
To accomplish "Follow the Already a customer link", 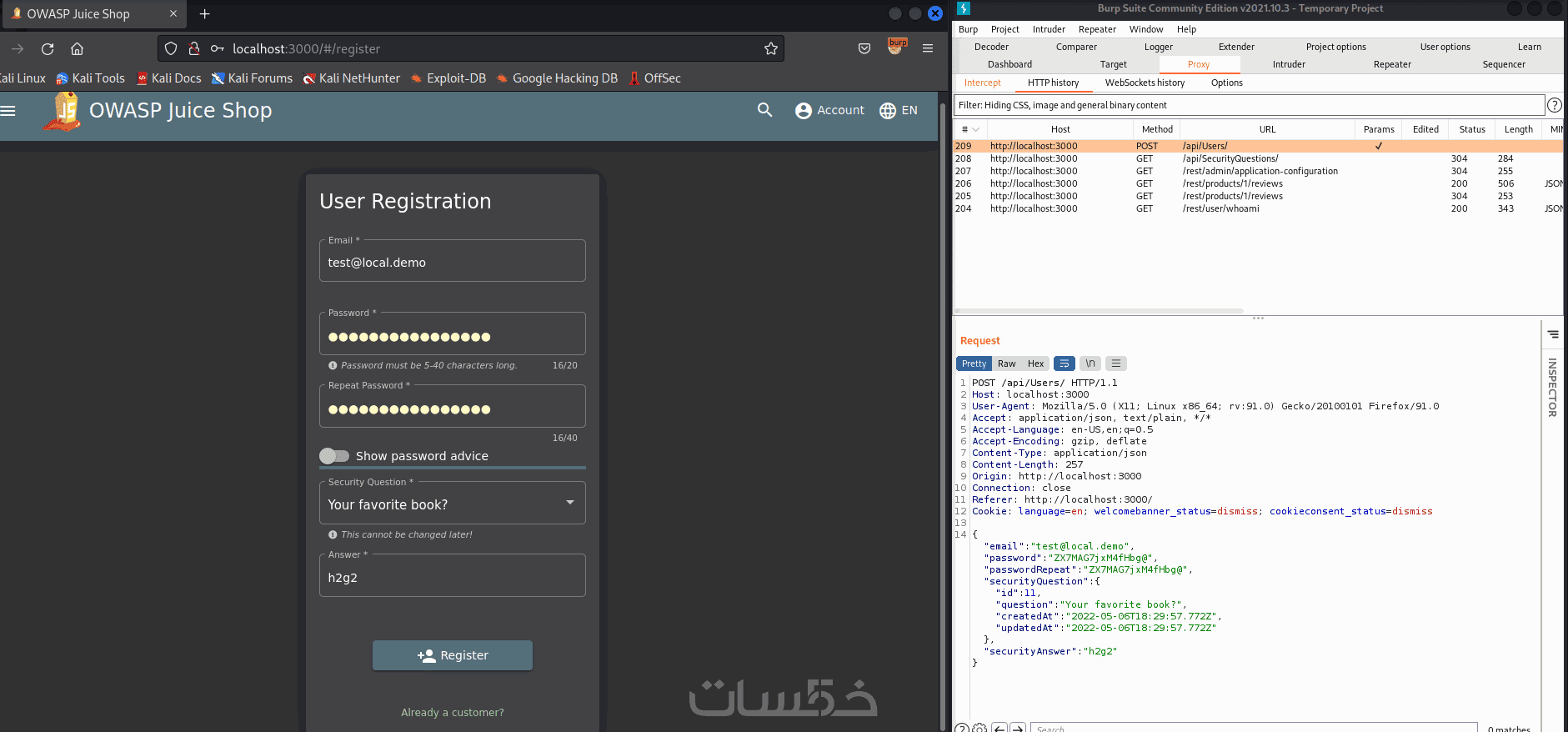I will click(x=453, y=713).
